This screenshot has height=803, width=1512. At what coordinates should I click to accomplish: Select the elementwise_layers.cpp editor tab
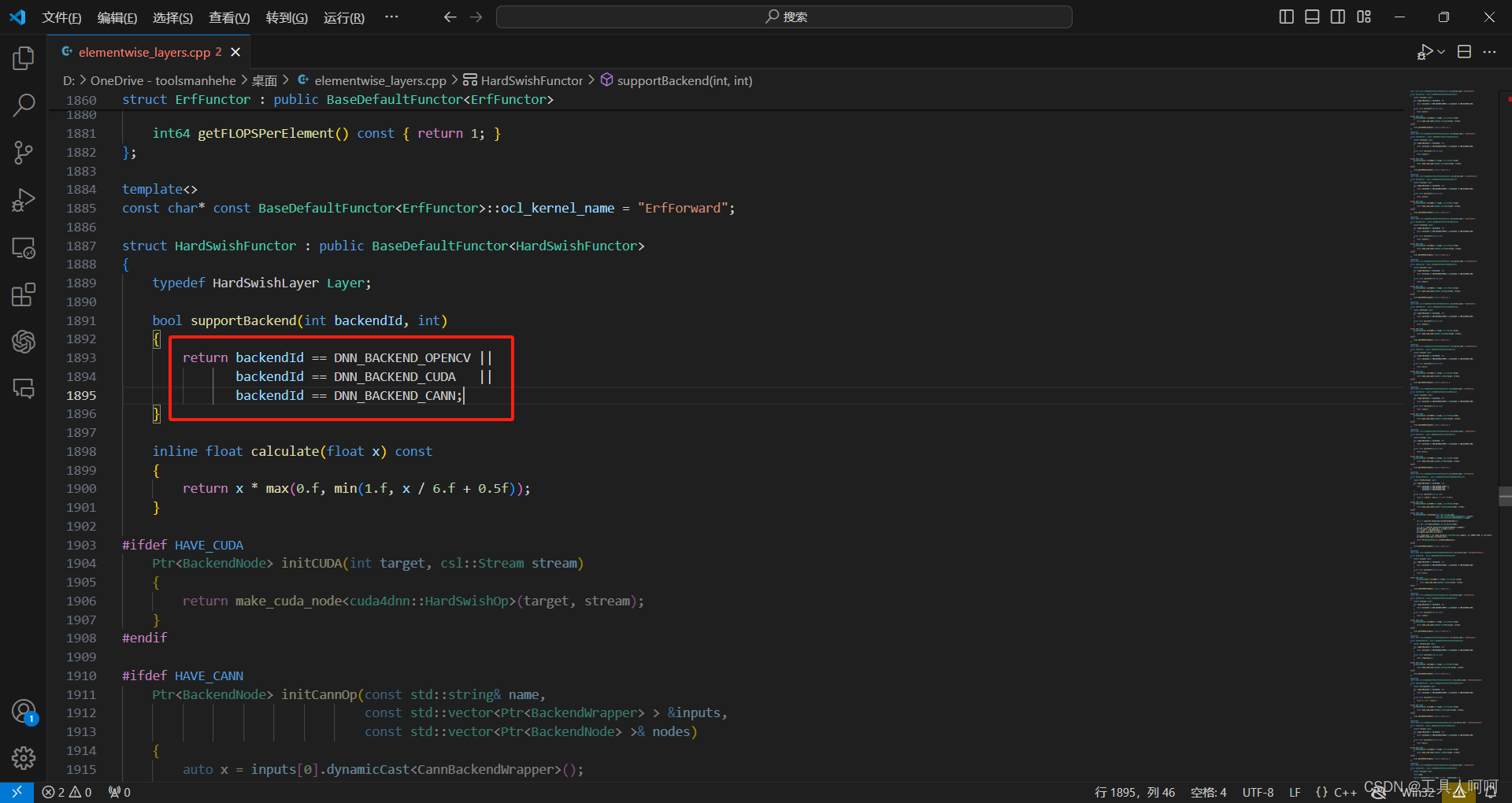coord(150,52)
